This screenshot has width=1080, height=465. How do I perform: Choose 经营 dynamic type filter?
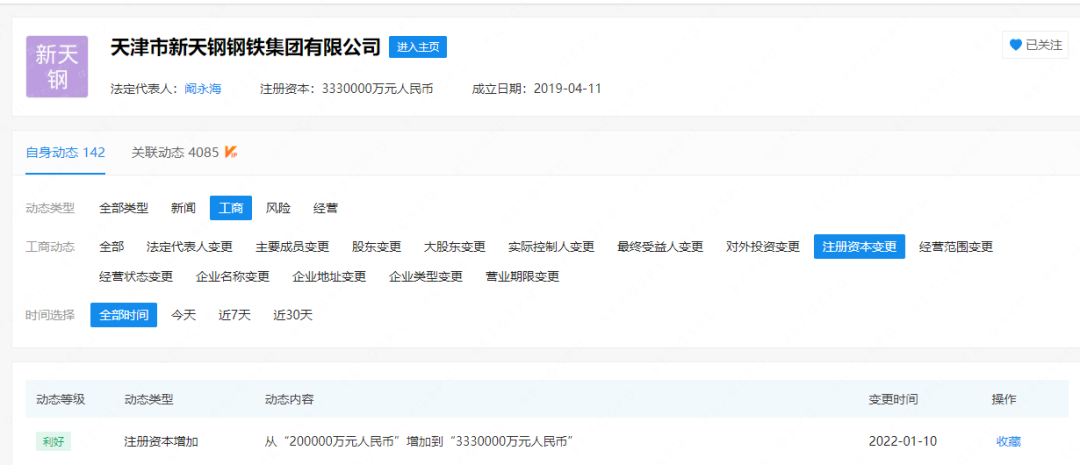coord(325,208)
